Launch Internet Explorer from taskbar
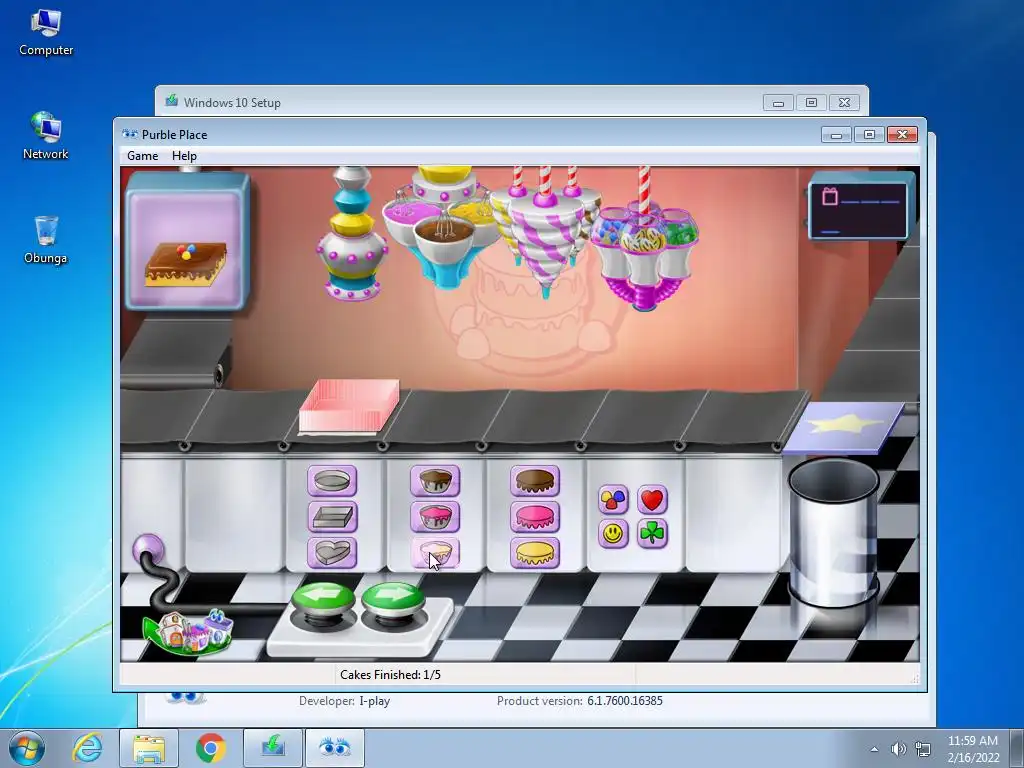Image resolution: width=1024 pixels, height=768 pixels. pyautogui.click(x=88, y=748)
